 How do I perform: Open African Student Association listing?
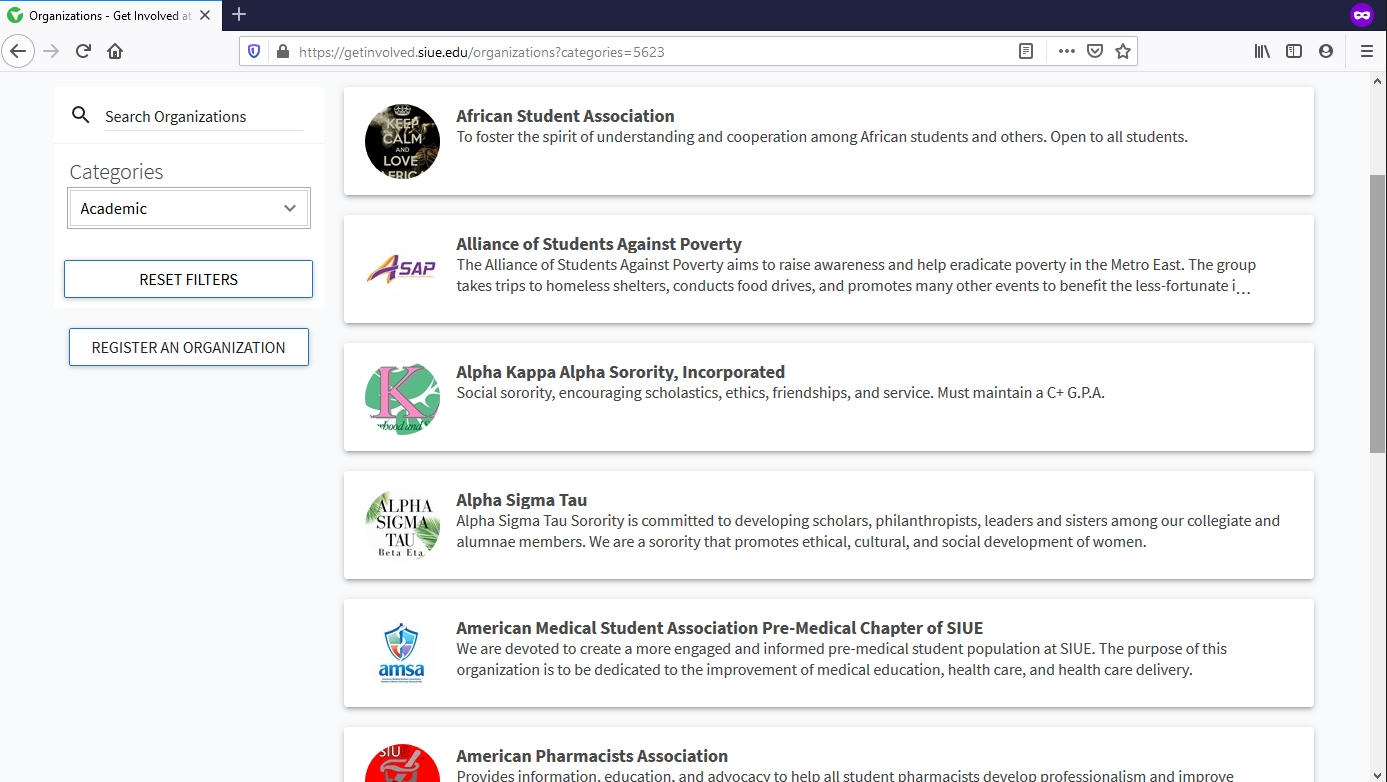565,116
